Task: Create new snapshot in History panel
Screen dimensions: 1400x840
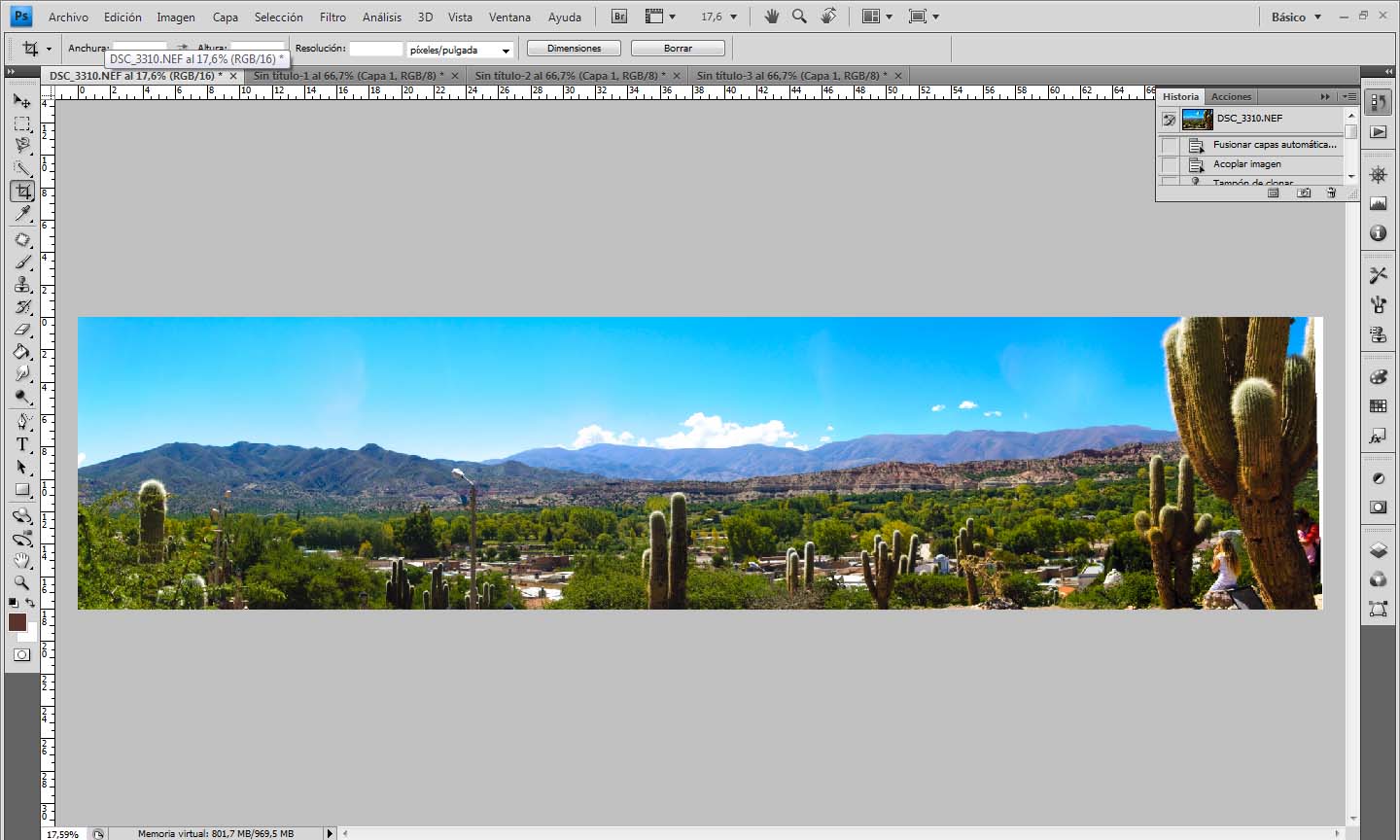Action: 1304,193
